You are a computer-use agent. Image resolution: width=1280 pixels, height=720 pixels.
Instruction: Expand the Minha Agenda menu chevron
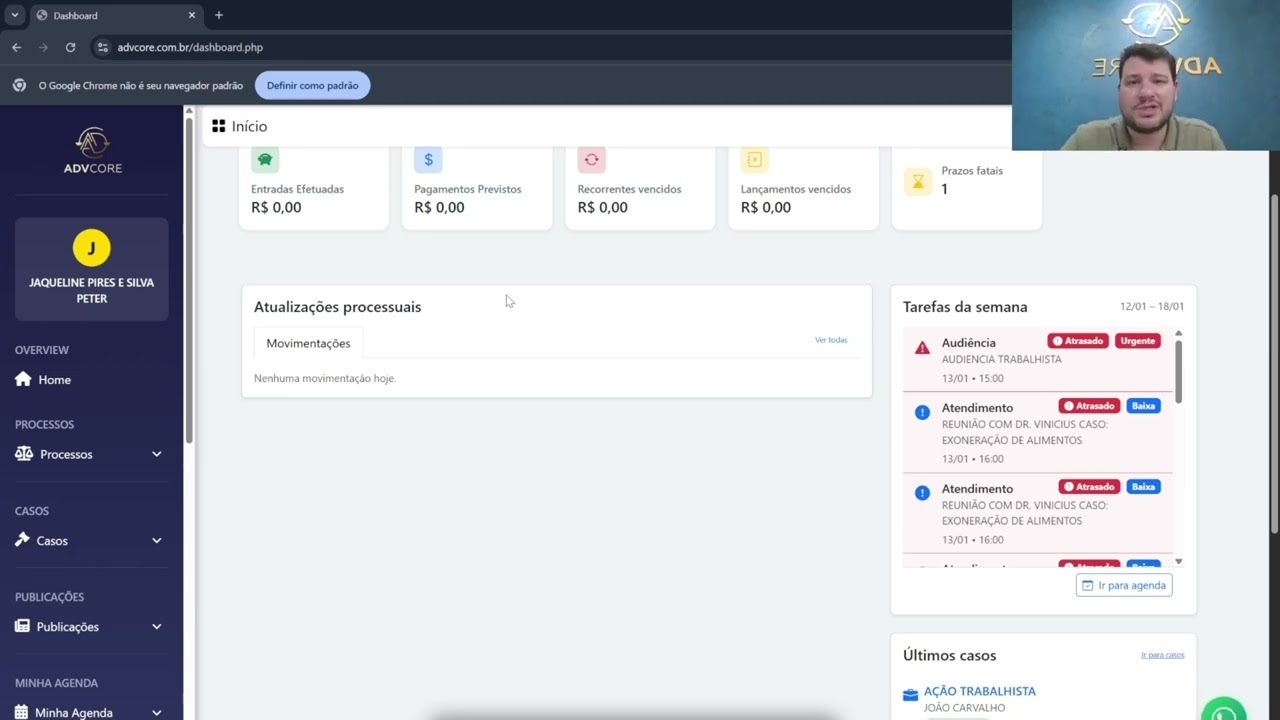pyautogui.click(x=157, y=712)
